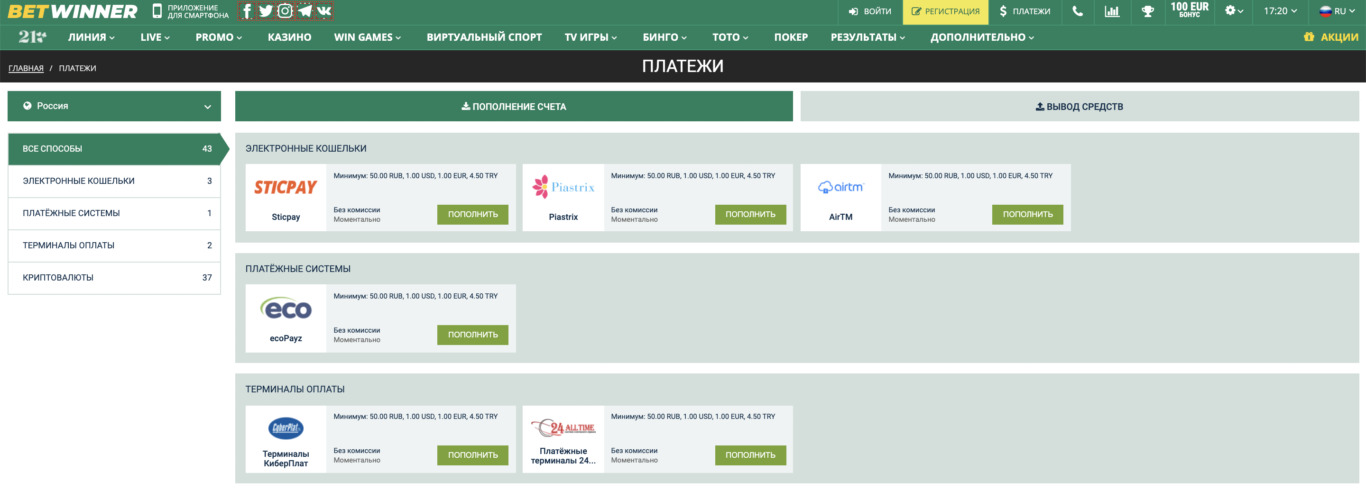Click ПОПОЛНИТЬ for Sticpay
The height and width of the screenshot is (490, 1366).
click(x=473, y=214)
